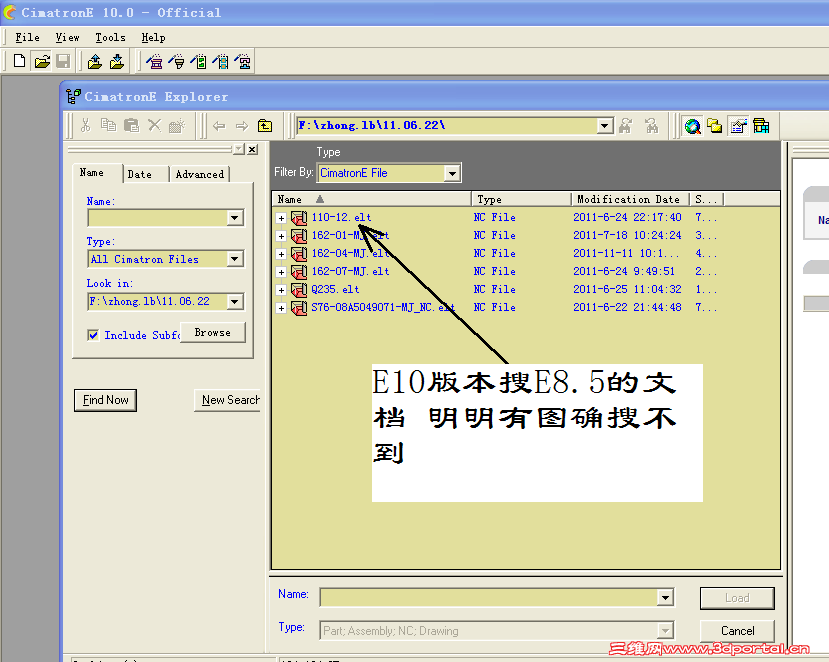The width and height of the screenshot is (829, 662).
Task: Click the Browse button
Action: [213, 333]
